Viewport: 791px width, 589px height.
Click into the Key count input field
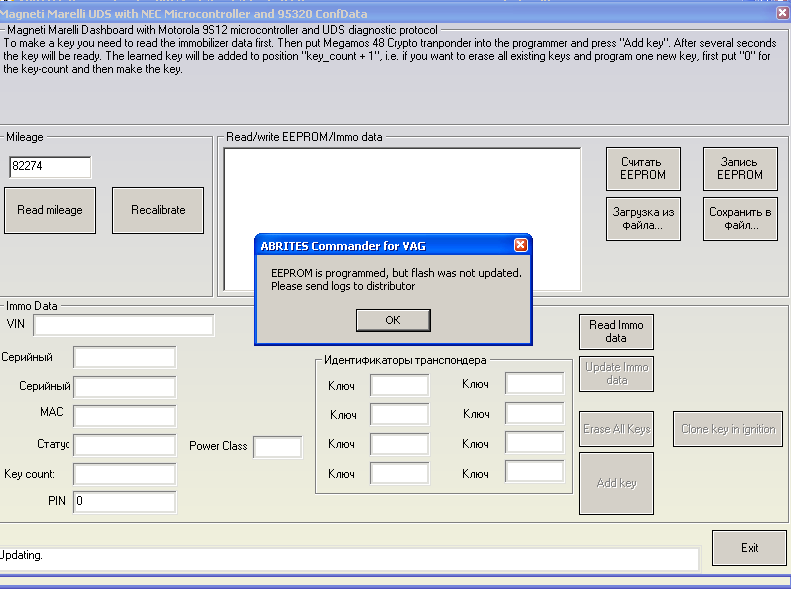point(125,474)
